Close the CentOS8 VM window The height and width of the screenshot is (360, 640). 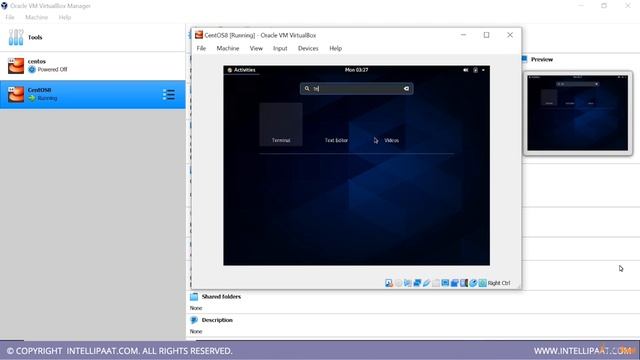510,35
